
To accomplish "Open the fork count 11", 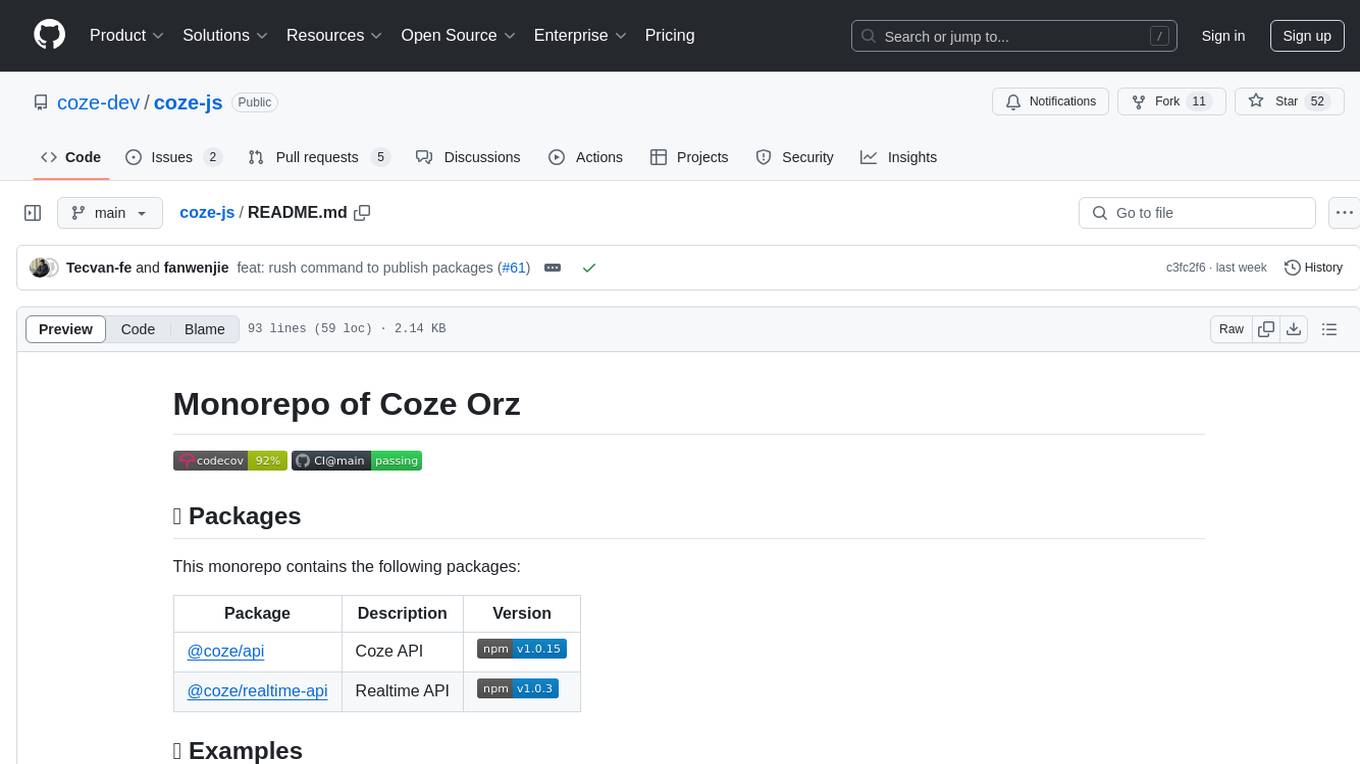I will (x=1199, y=102).
